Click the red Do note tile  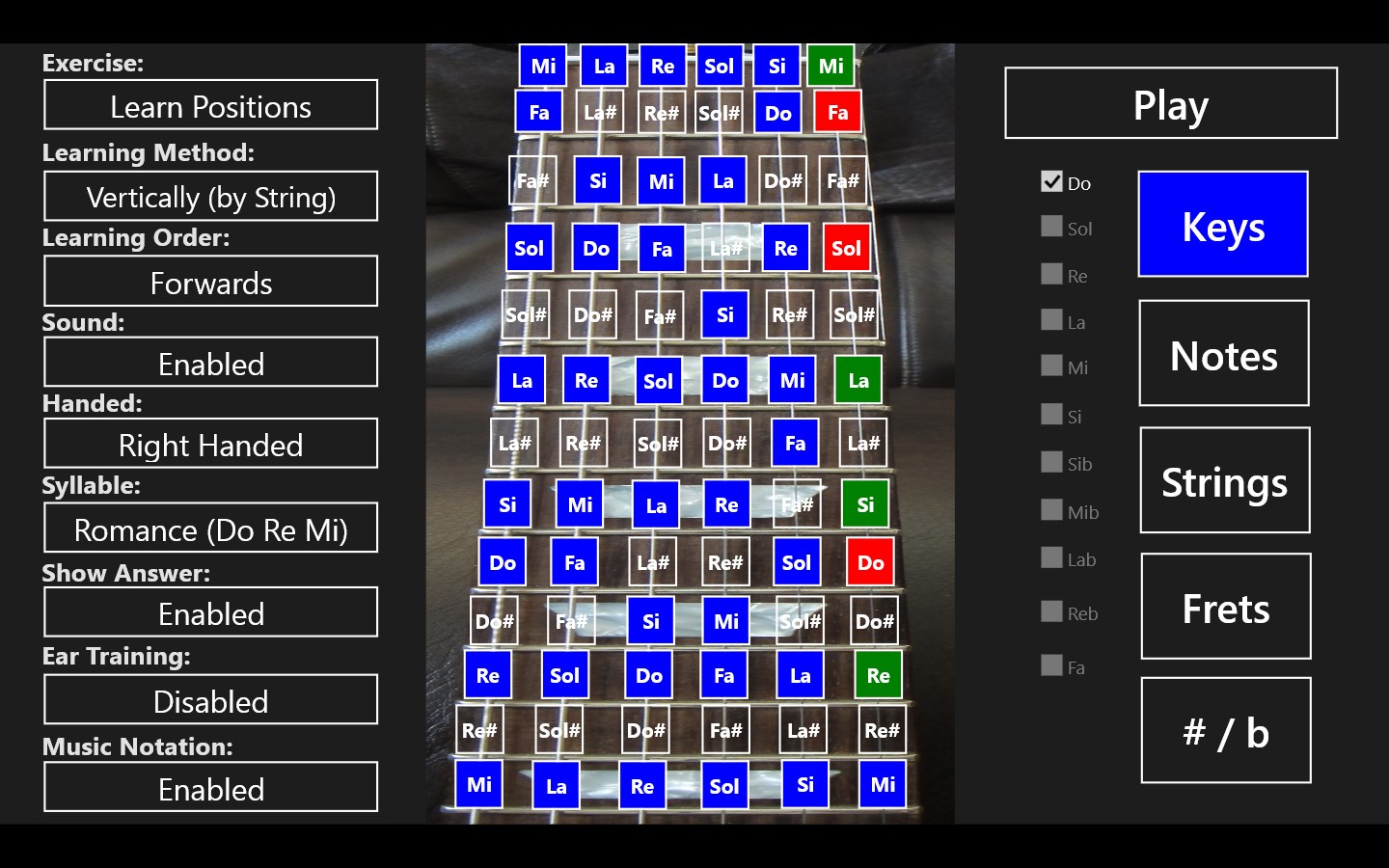point(870,563)
